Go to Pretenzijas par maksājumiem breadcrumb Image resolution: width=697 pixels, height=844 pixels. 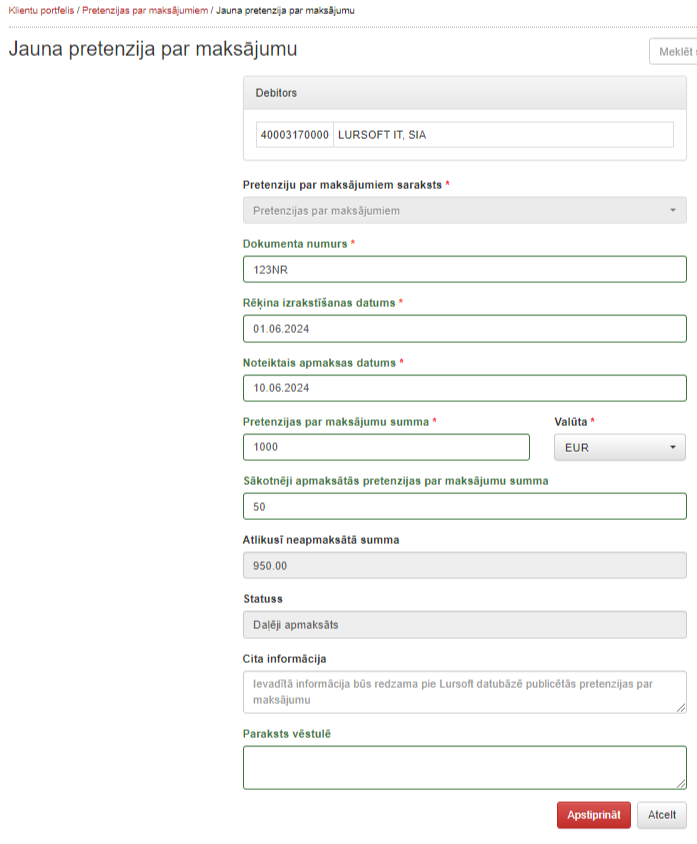click(144, 10)
